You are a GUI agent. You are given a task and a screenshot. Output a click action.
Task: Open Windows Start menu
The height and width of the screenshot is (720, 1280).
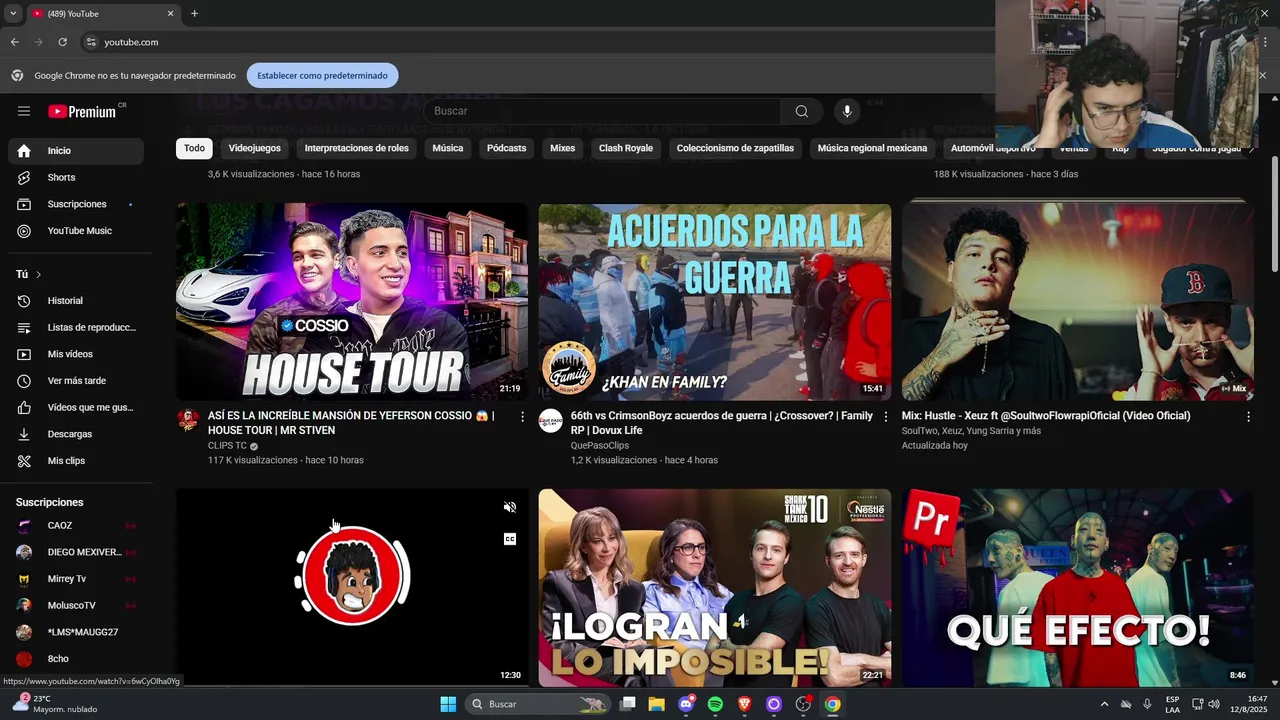pos(448,704)
